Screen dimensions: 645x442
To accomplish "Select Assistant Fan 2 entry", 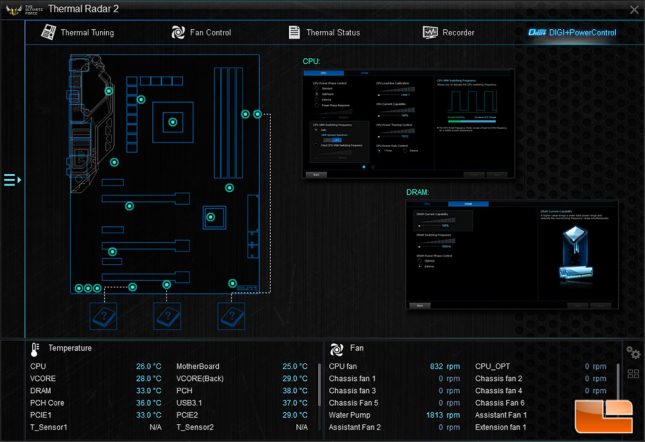I will coord(394,427).
